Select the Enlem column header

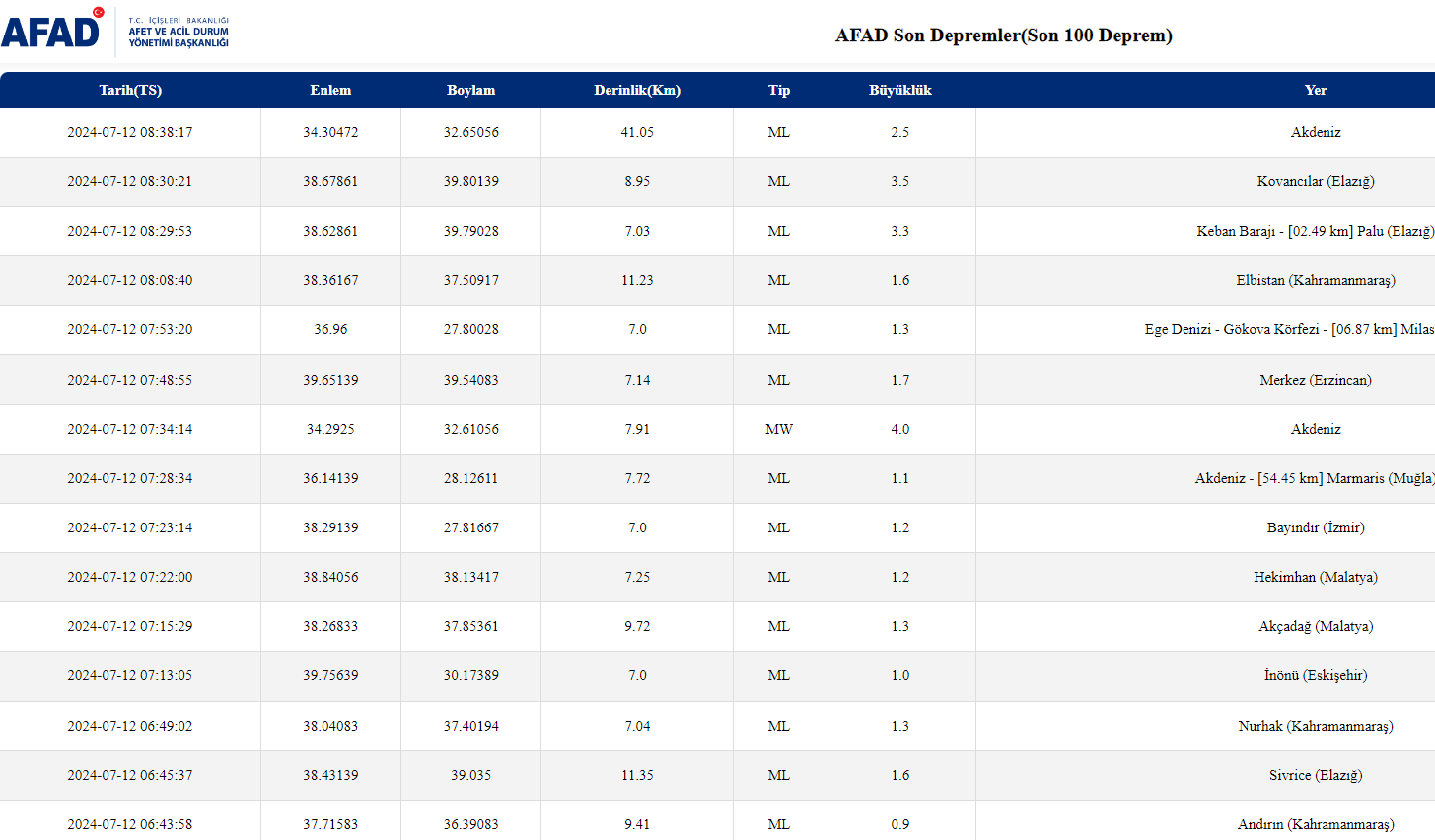pos(330,90)
